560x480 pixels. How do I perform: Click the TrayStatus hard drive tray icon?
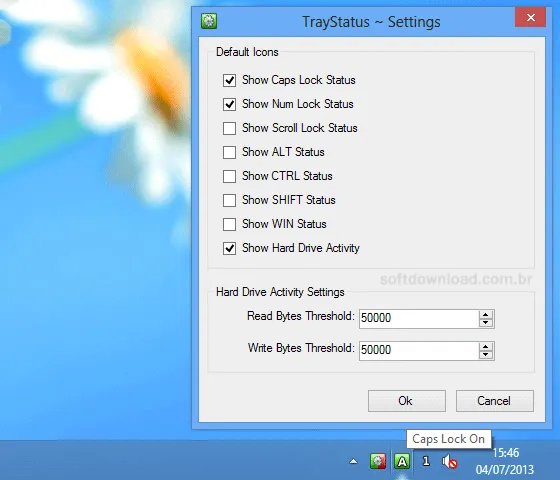tap(378, 461)
